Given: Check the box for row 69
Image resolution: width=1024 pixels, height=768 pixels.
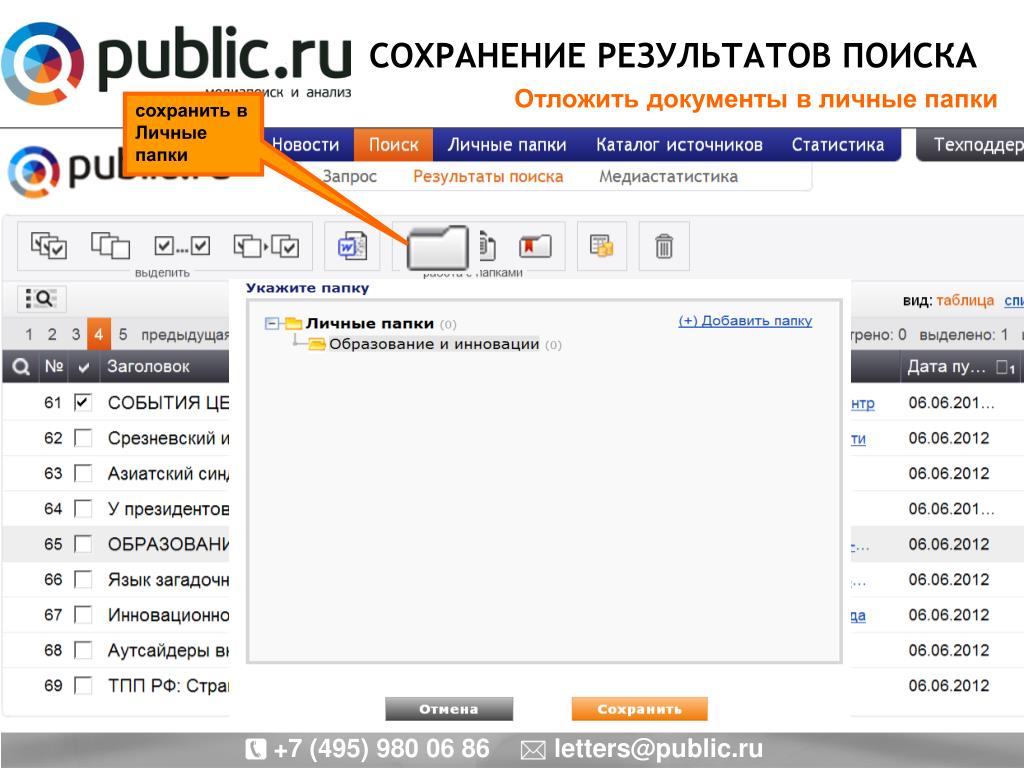Looking at the screenshot, I should point(83,685).
